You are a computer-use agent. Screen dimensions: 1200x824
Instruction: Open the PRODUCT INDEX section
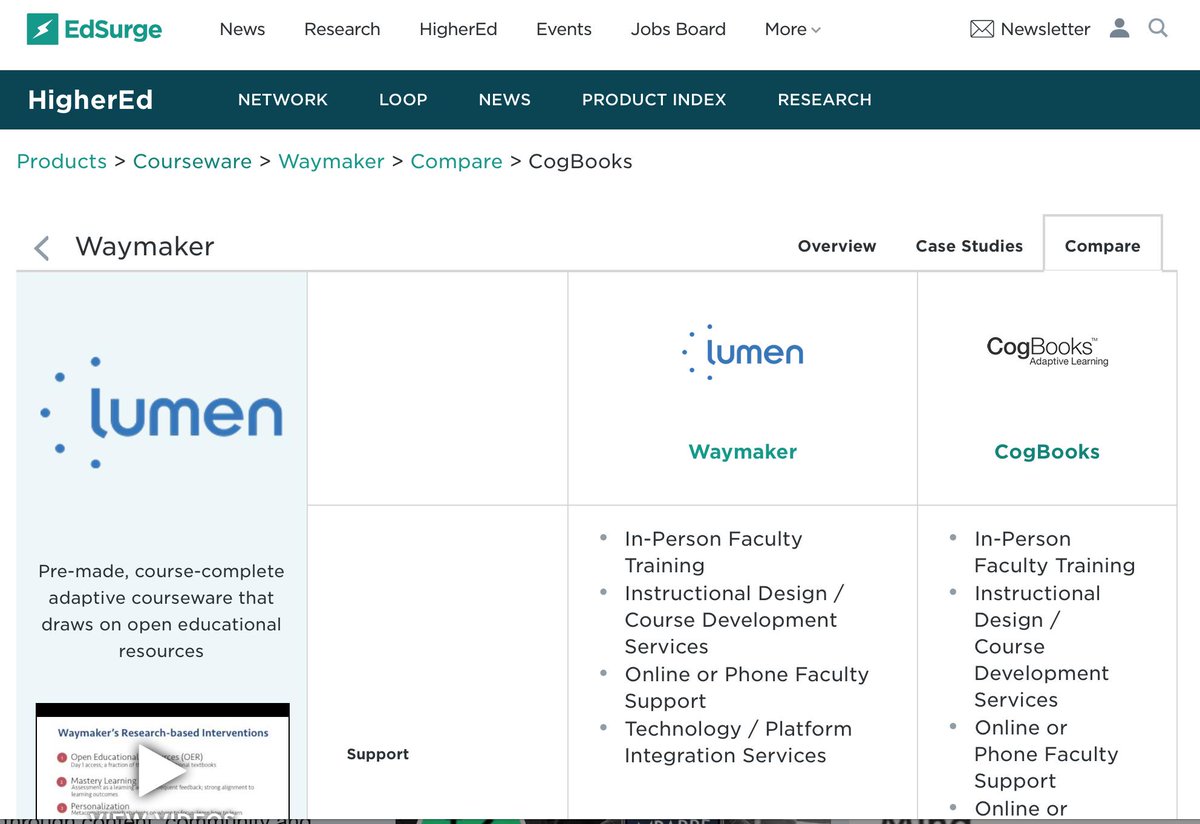pos(654,100)
